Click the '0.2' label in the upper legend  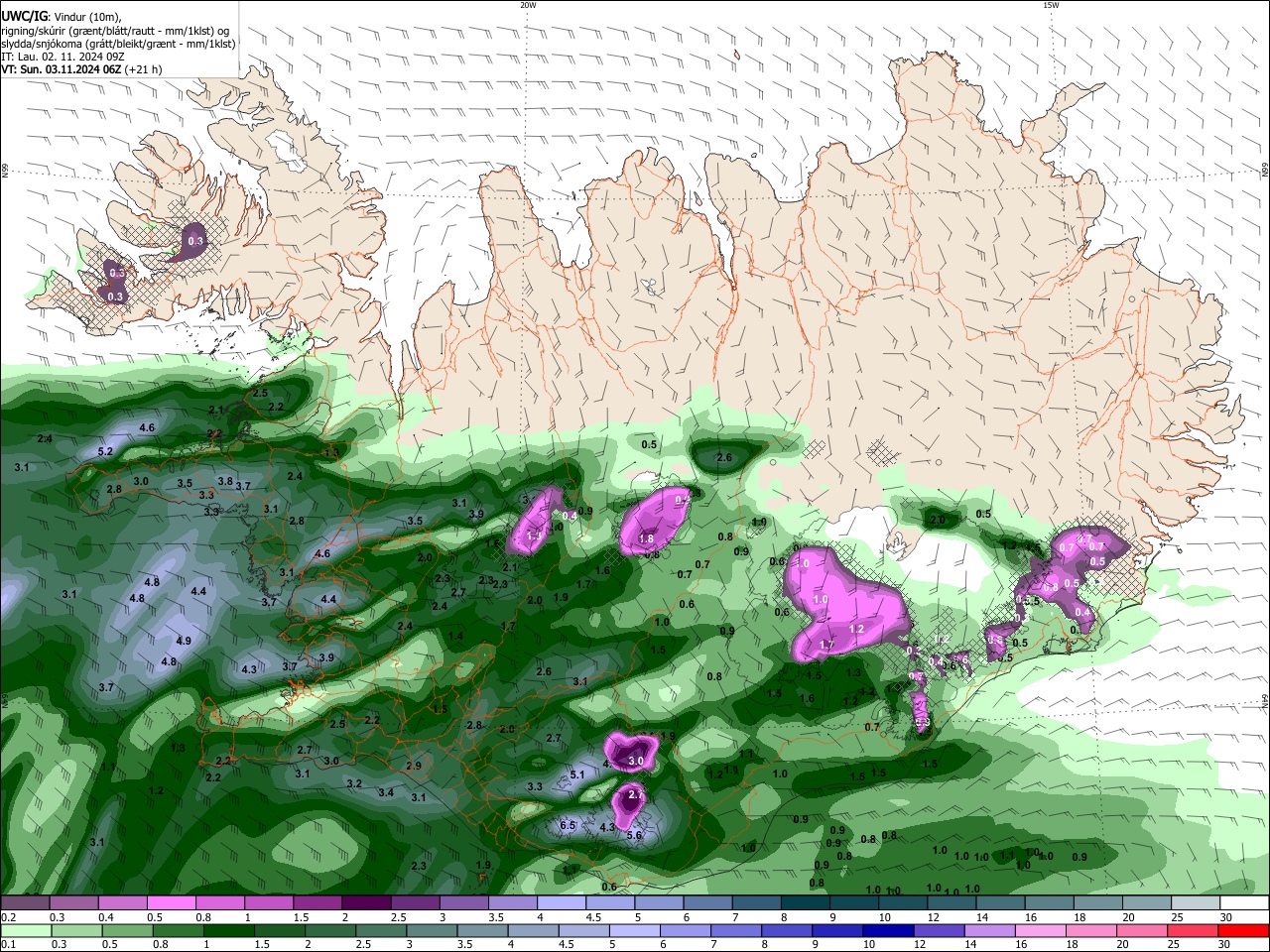[7, 917]
